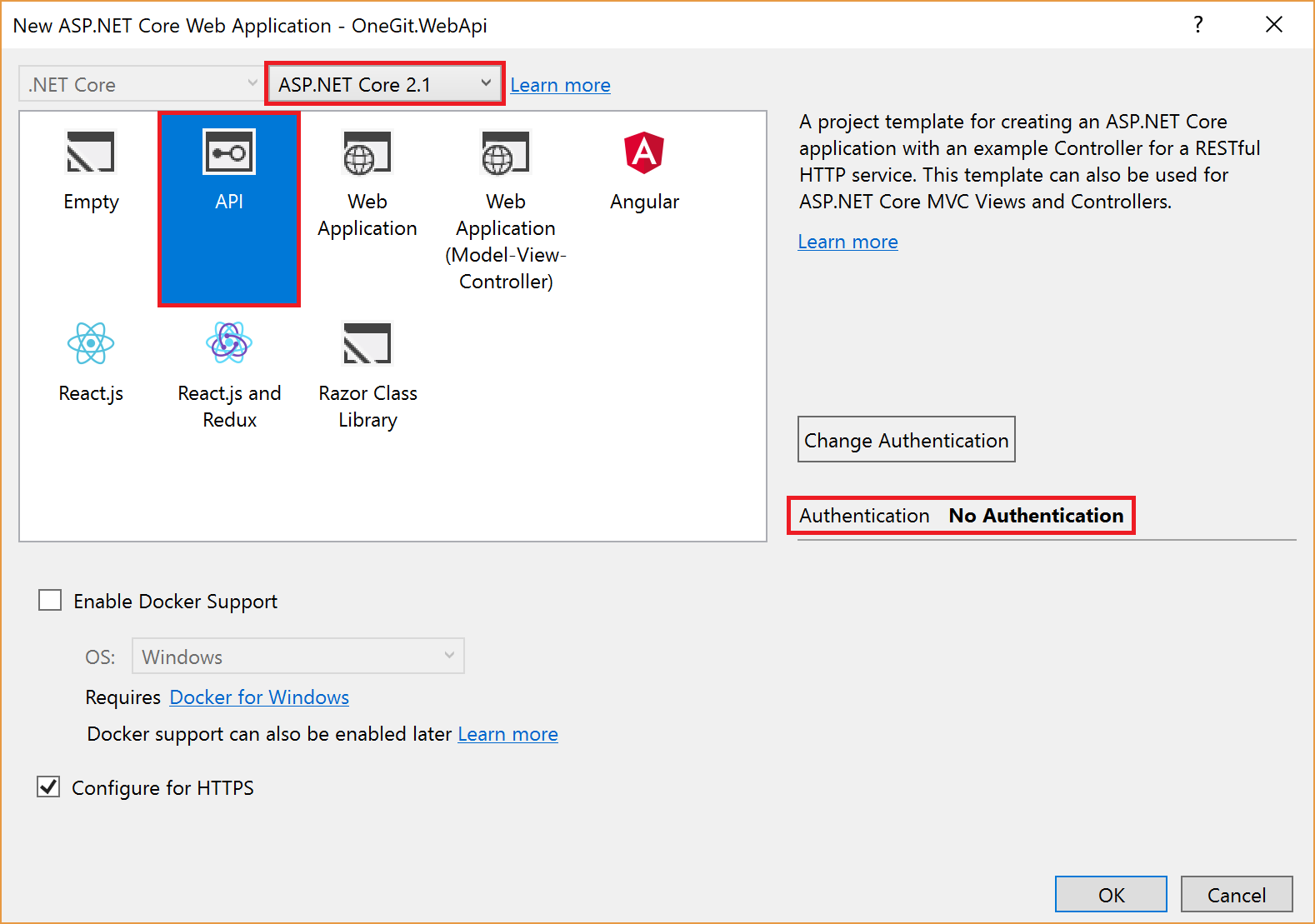This screenshot has height=924, width=1315.
Task: Select the Razor Class Library template icon
Action: click(367, 343)
